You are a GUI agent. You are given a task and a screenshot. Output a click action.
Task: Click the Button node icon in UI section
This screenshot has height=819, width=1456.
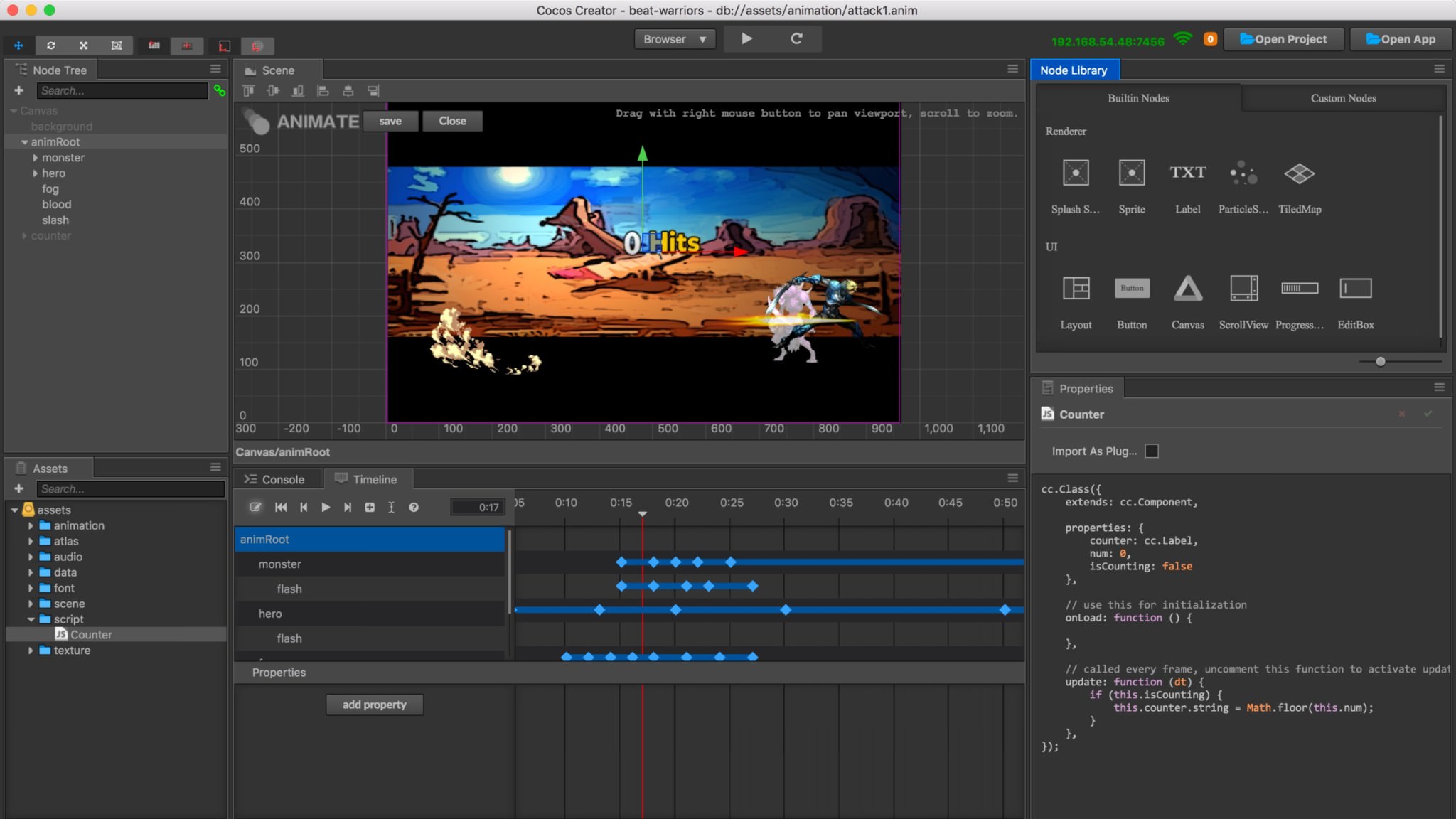click(x=1131, y=288)
